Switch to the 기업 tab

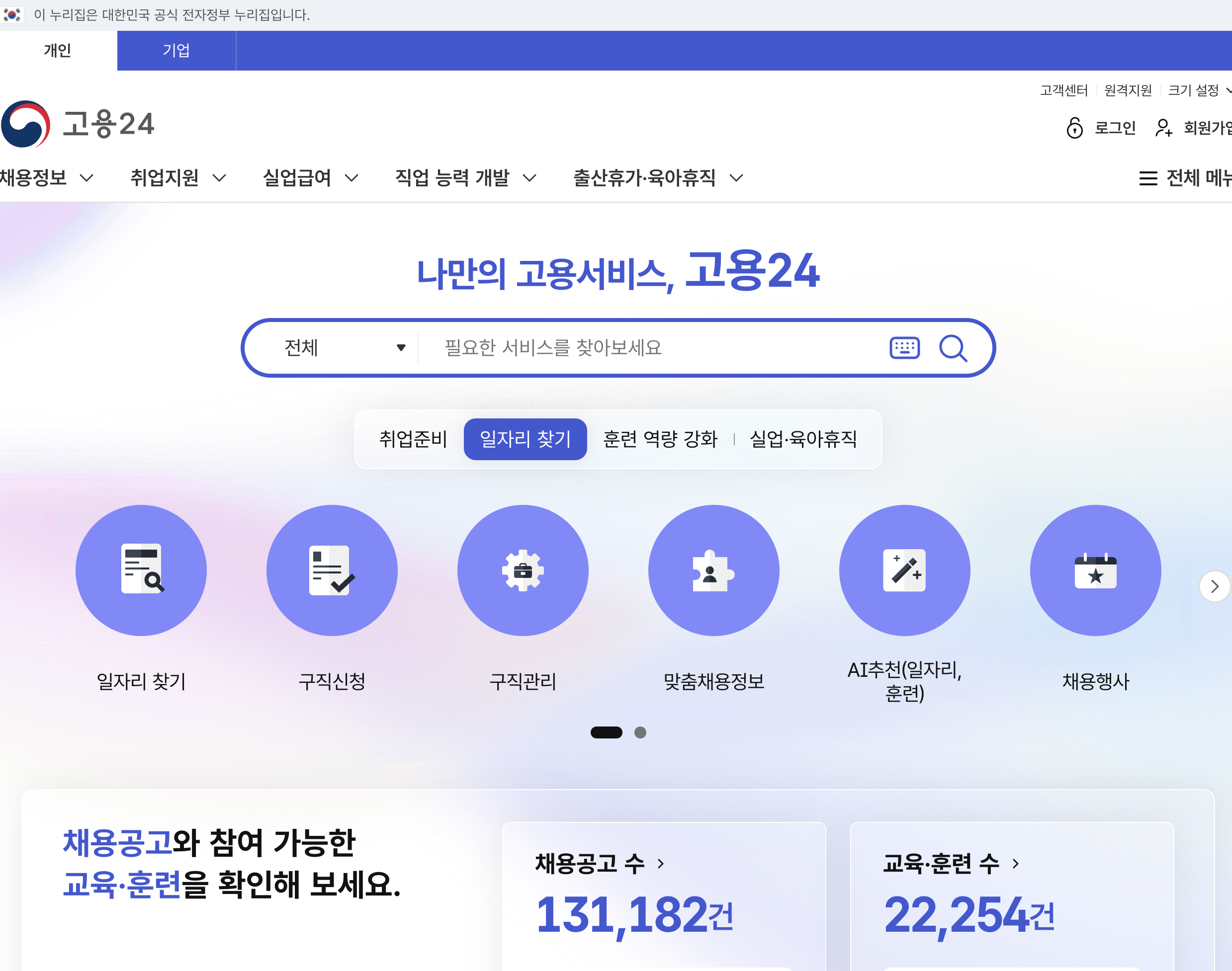click(x=176, y=51)
